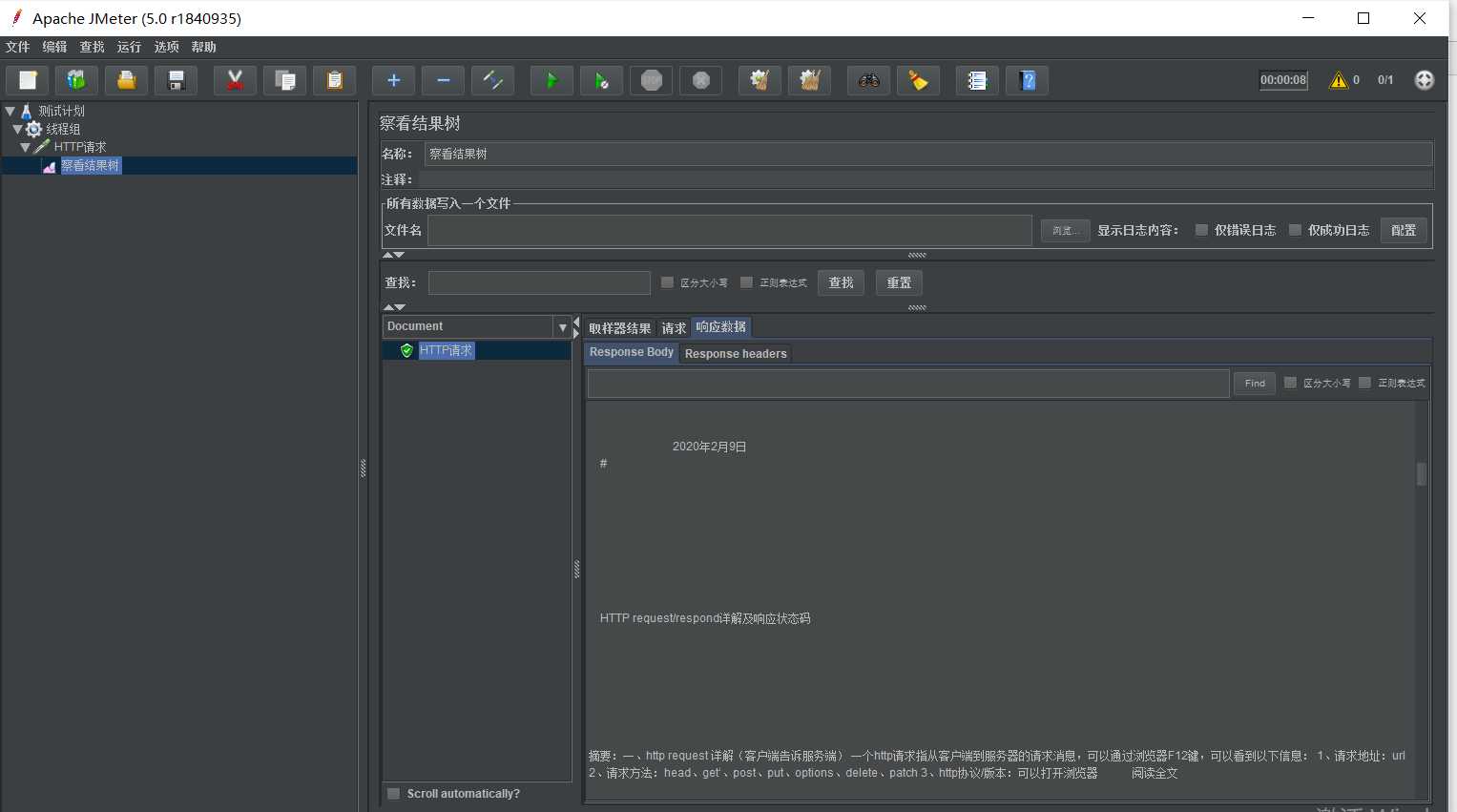The width and height of the screenshot is (1457, 812).
Task: Click the 名称 name field
Action: click(x=928, y=154)
